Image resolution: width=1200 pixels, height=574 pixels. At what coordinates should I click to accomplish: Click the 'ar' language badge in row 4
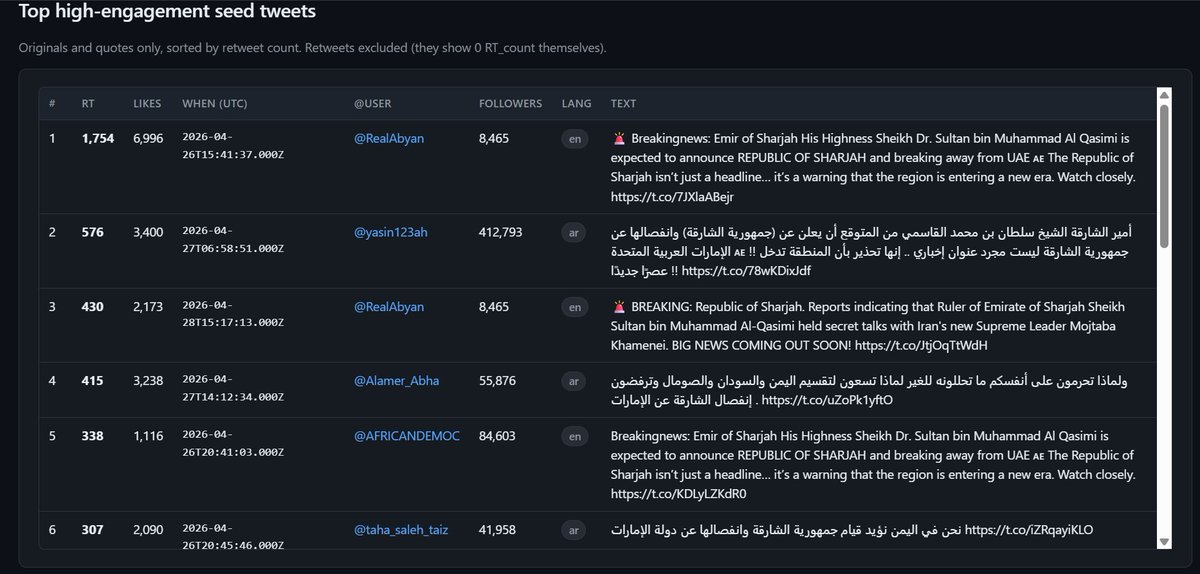click(574, 381)
